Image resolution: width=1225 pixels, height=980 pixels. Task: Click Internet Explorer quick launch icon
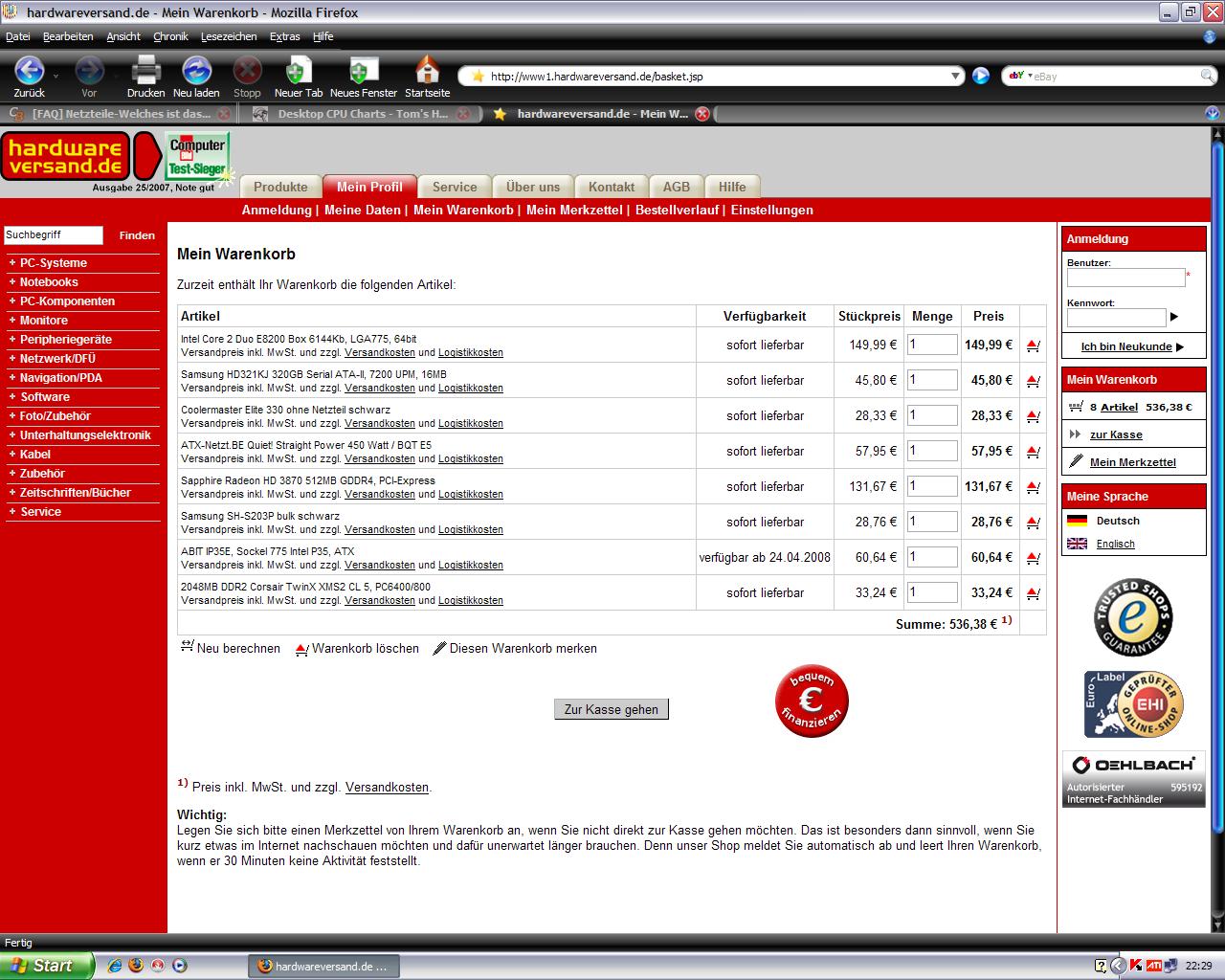114,966
